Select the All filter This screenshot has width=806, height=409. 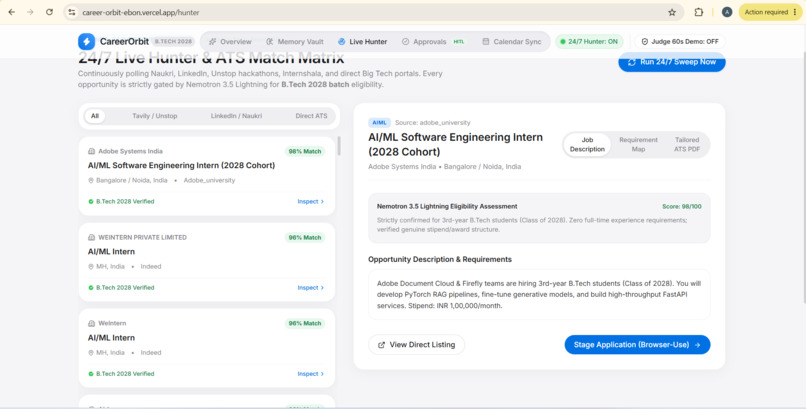(95, 116)
